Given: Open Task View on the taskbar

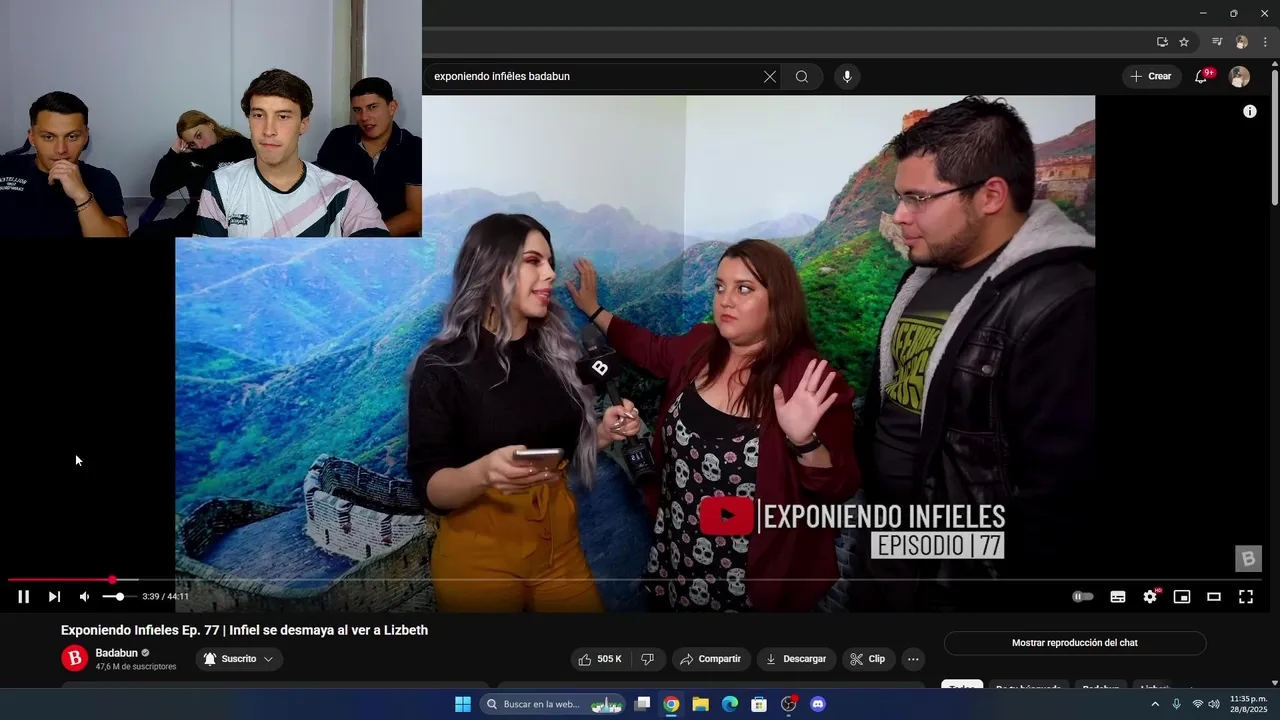Looking at the screenshot, I should click(643, 704).
